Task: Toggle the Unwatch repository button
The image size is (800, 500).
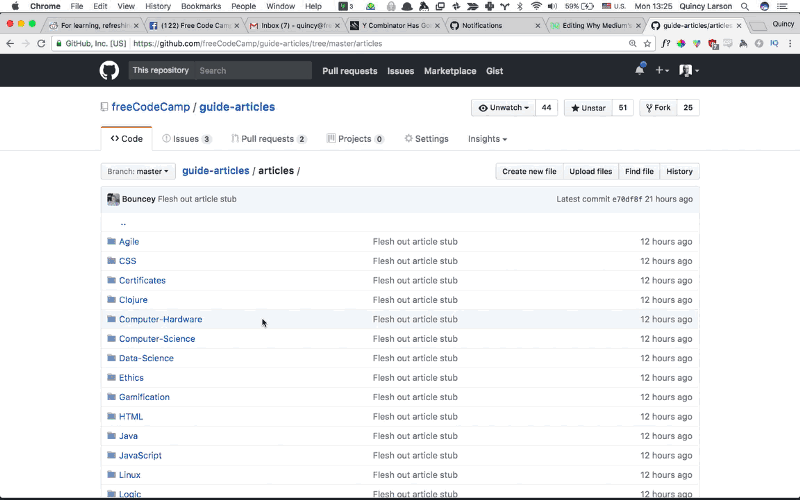Action: 504,108
